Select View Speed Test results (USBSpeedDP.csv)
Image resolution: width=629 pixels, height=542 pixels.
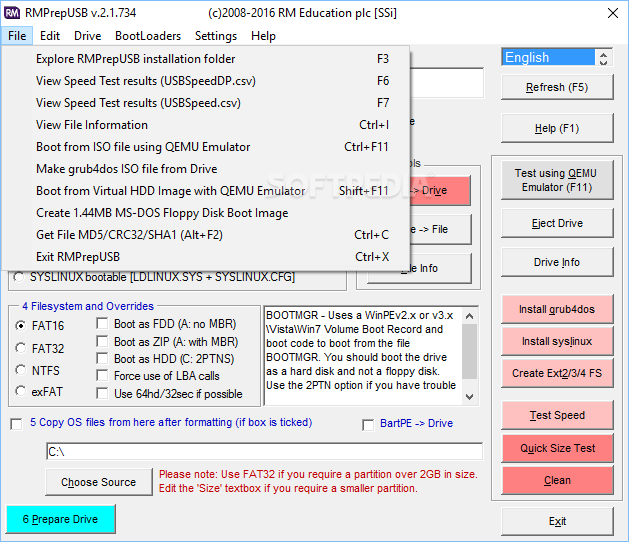[205, 81]
